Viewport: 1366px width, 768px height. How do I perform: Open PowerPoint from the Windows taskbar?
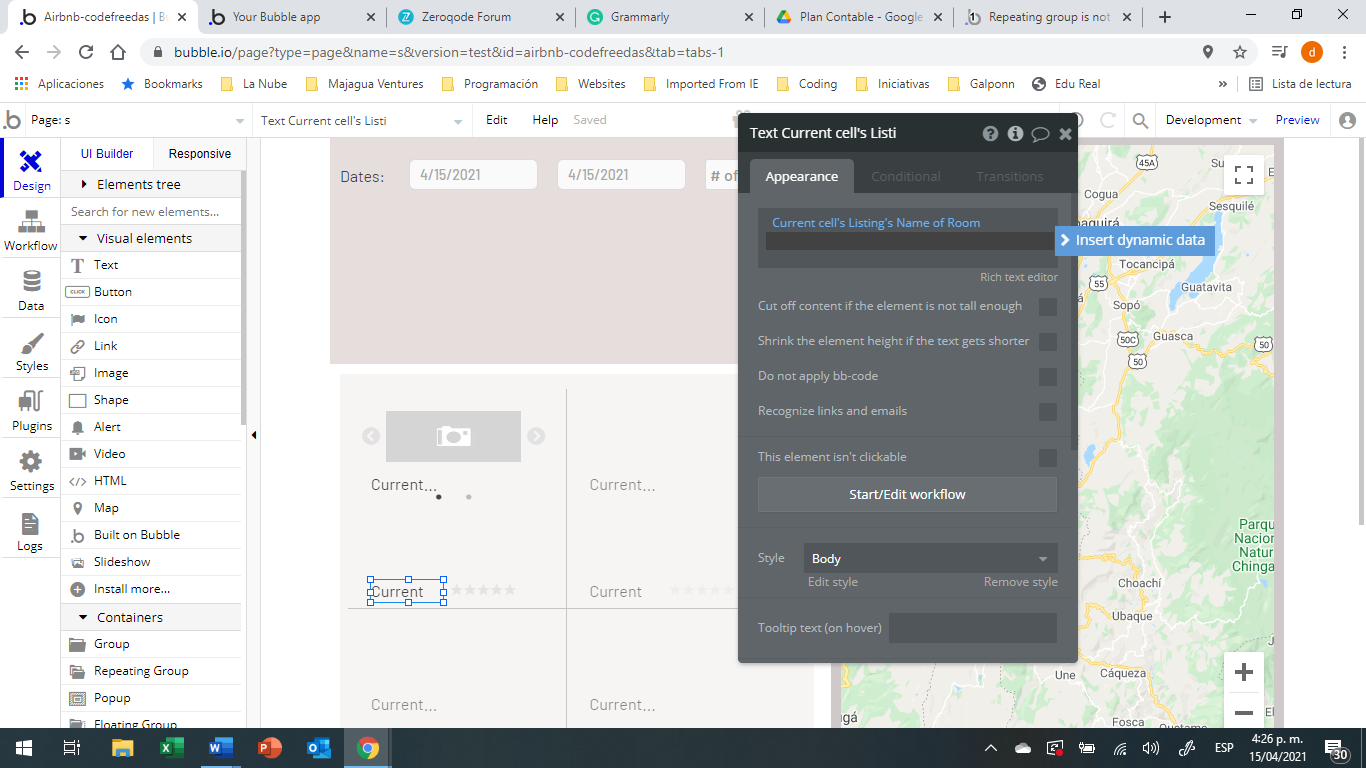(270, 748)
